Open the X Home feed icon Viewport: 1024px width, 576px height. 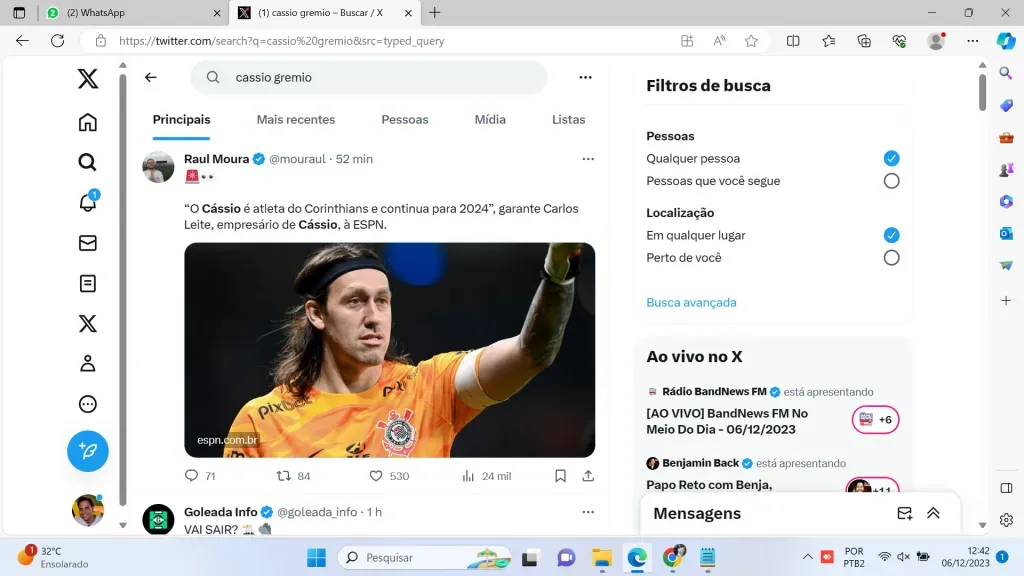click(88, 122)
